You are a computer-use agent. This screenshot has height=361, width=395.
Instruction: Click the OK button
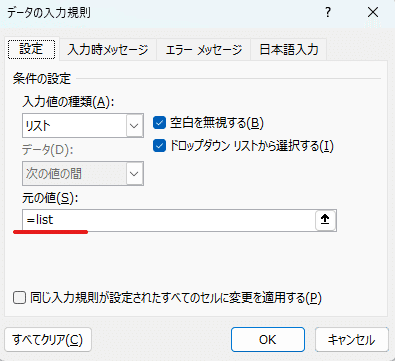268,340
